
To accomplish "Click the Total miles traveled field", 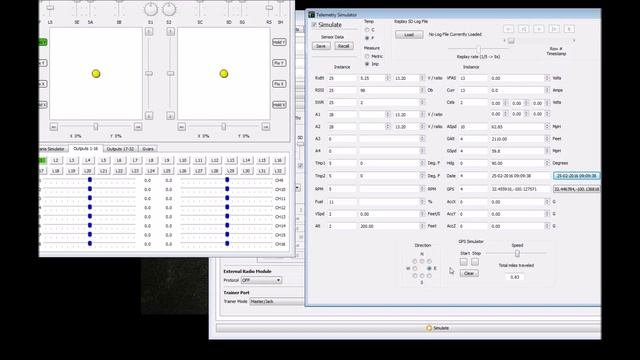I will point(515,277).
